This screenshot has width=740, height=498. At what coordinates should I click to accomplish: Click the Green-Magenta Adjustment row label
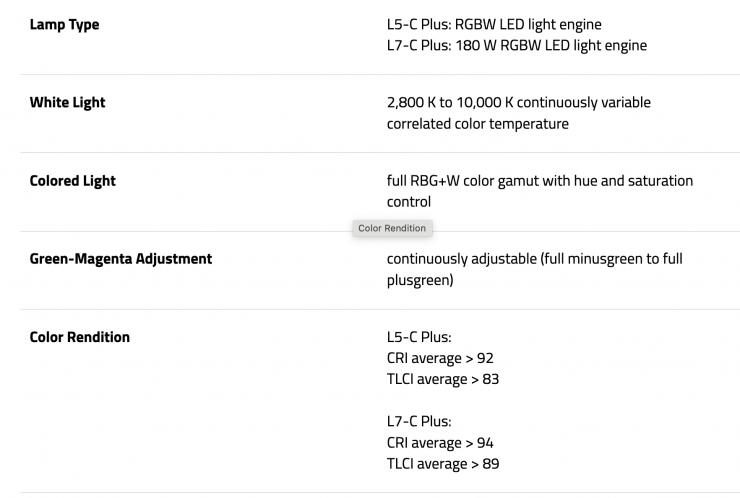coord(120,259)
